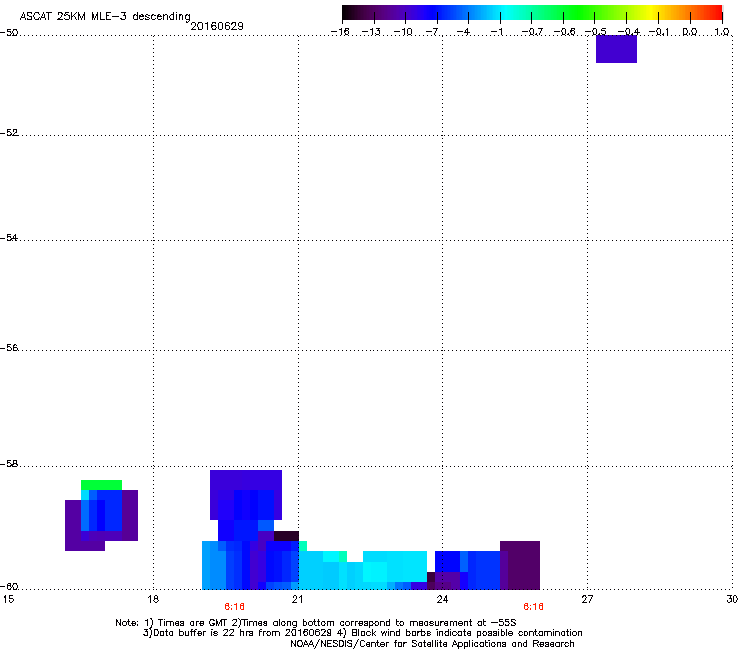Select the longitude label 24

(442, 599)
